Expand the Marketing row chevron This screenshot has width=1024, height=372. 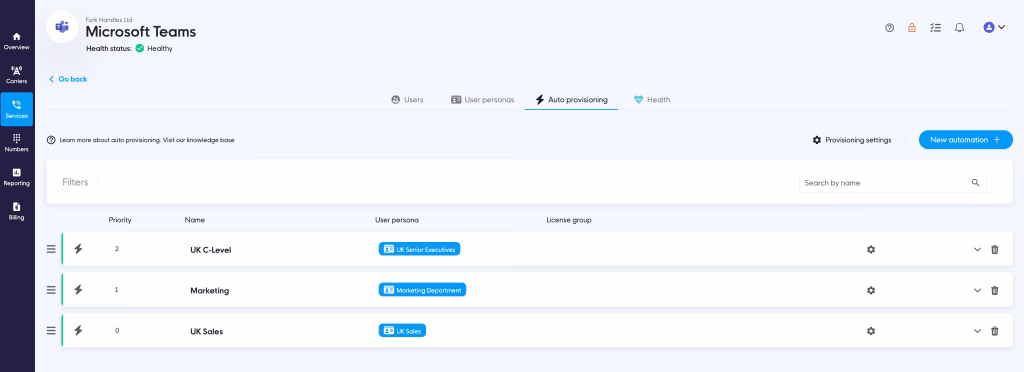(978, 290)
